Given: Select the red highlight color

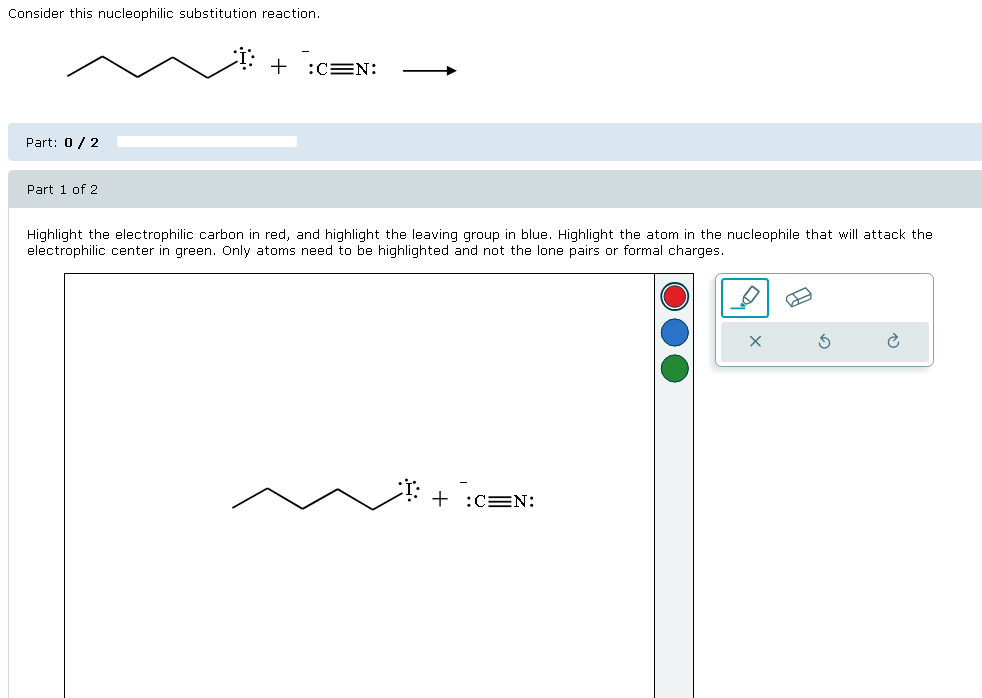Looking at the screenshot, I should [674, 296].
